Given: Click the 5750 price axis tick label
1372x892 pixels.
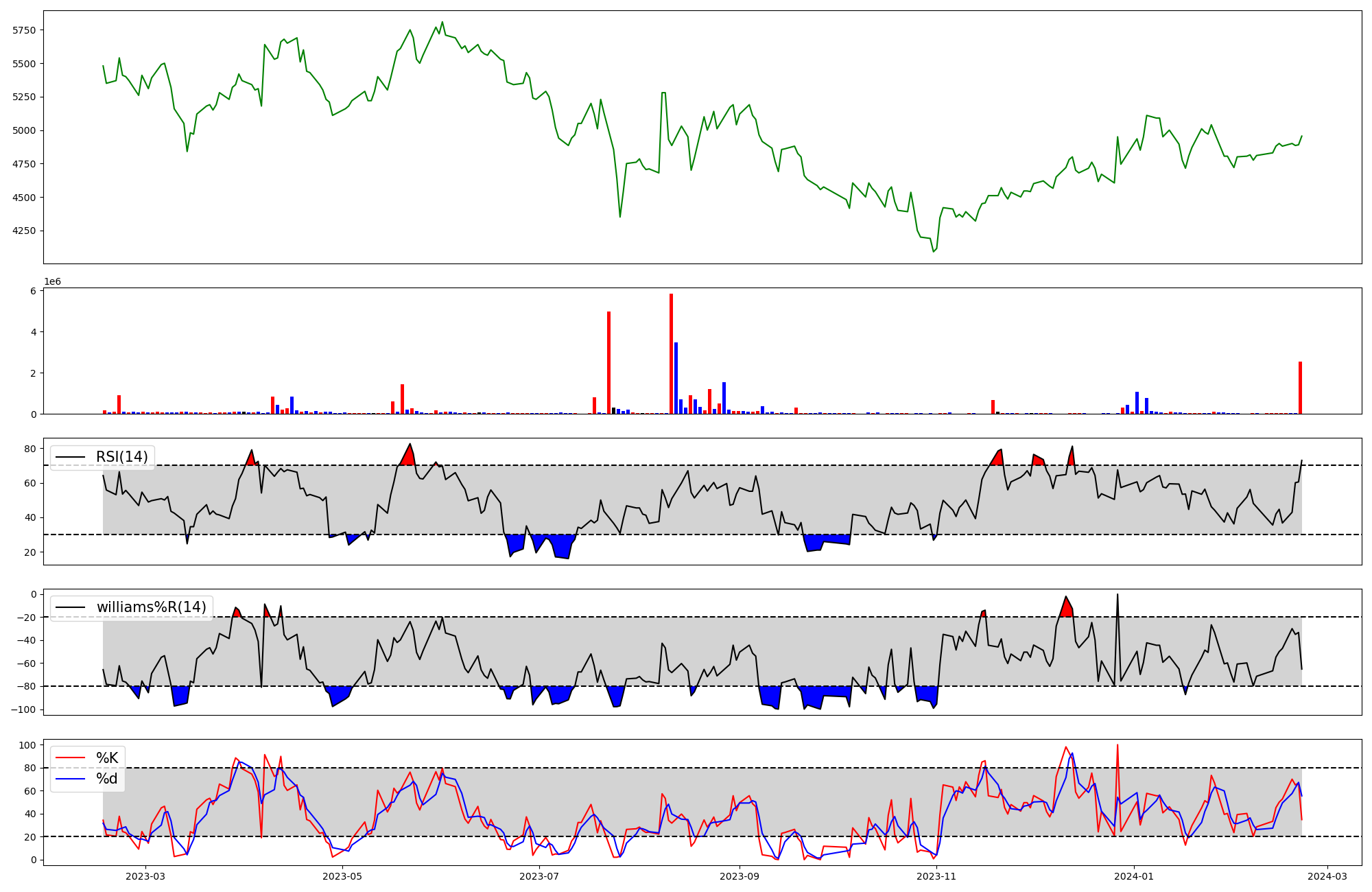Looking at the screenshot, I should click(x=23, y=30).
